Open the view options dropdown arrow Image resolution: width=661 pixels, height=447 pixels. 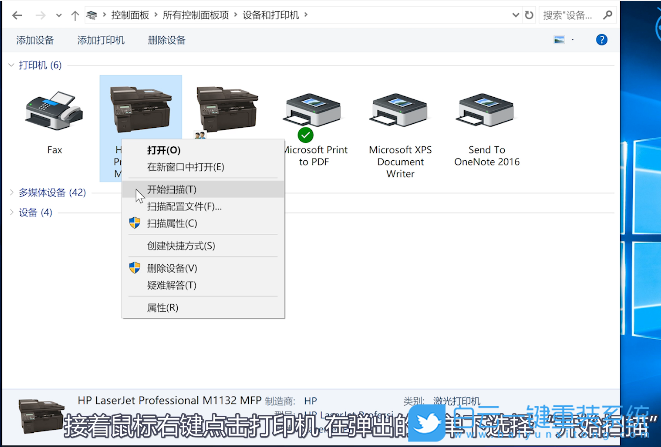[572, 40]
